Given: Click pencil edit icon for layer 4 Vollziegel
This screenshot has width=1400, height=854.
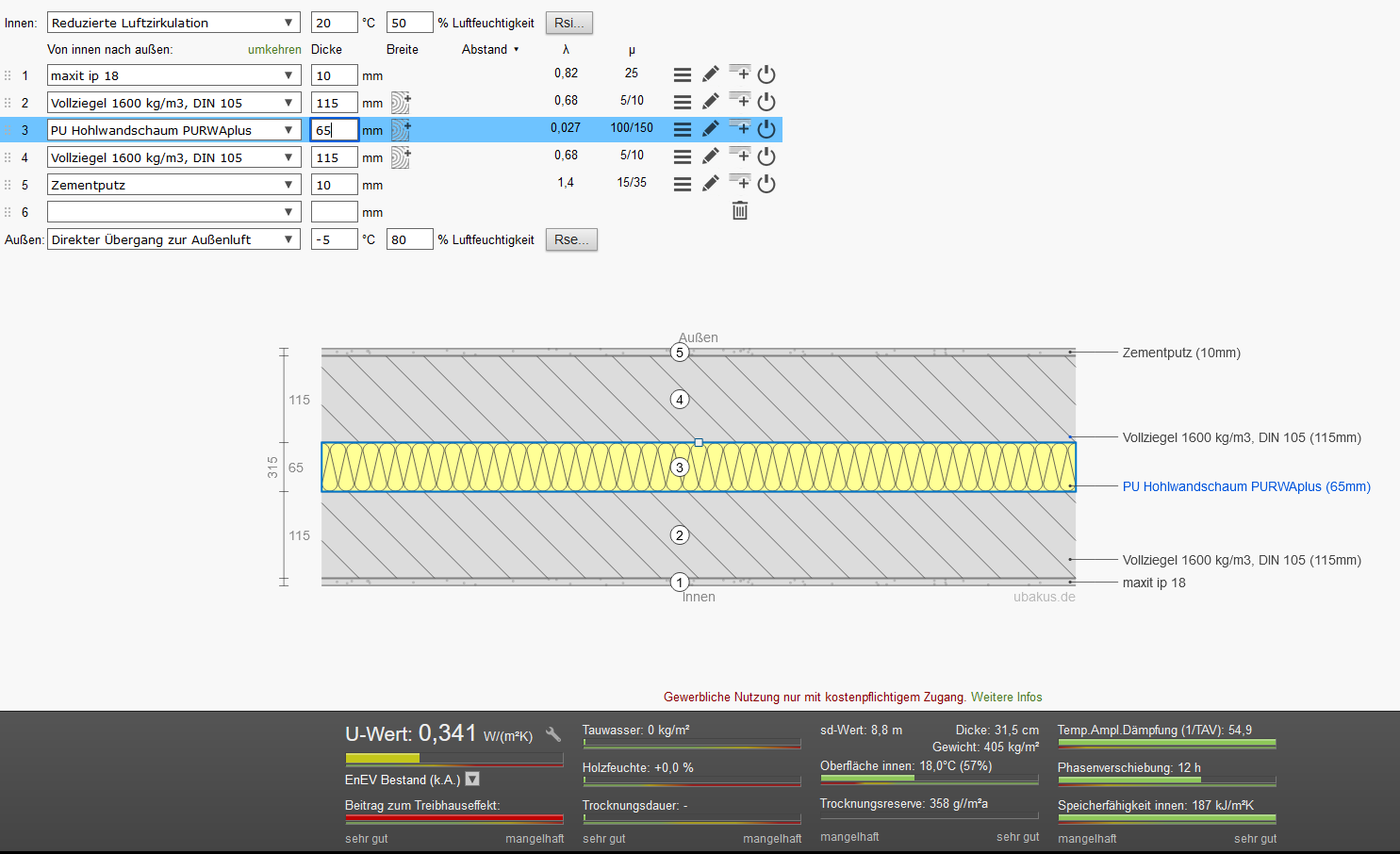Looking at the screenshot, I should [711, 156].
